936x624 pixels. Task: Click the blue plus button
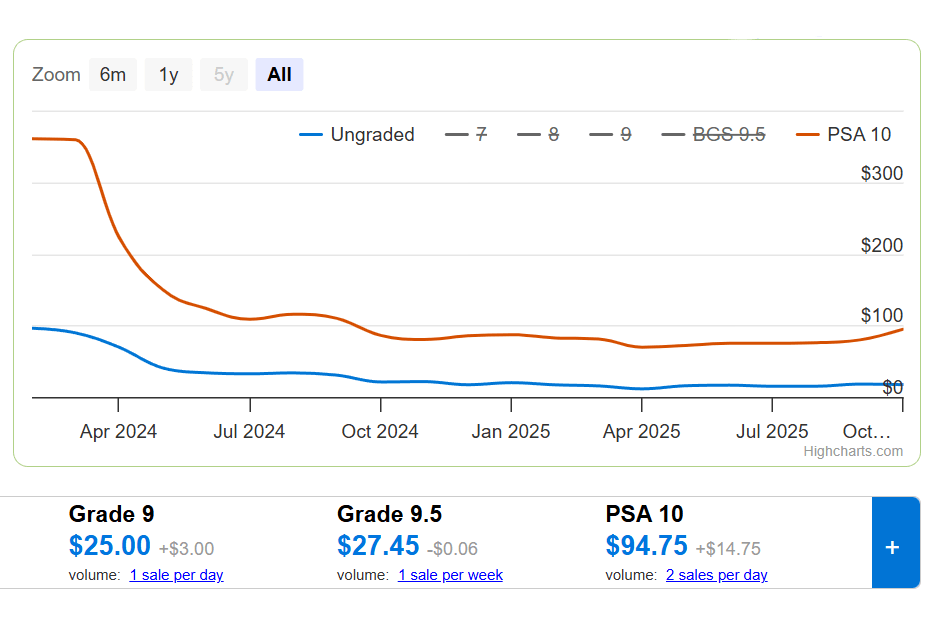coord(894,547)
